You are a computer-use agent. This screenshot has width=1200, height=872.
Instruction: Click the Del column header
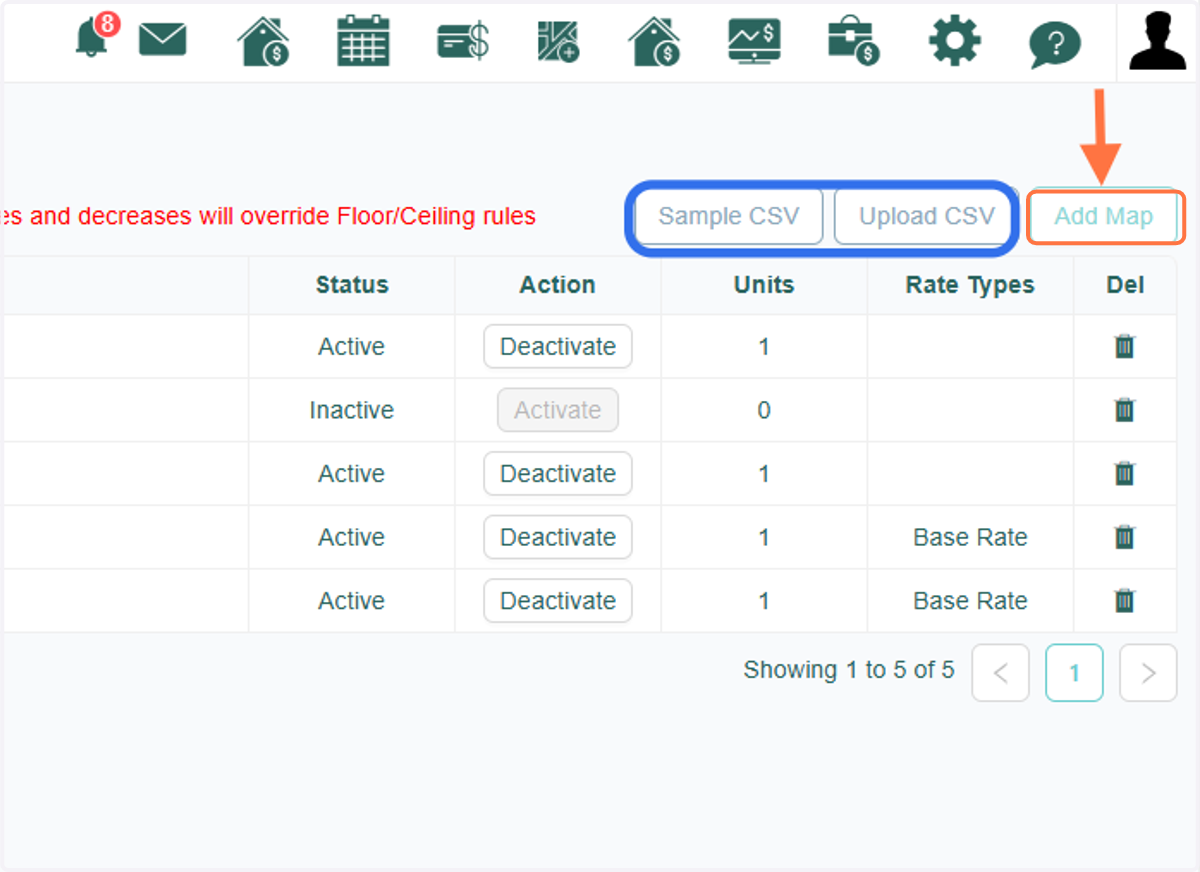tap(1125, 285)
